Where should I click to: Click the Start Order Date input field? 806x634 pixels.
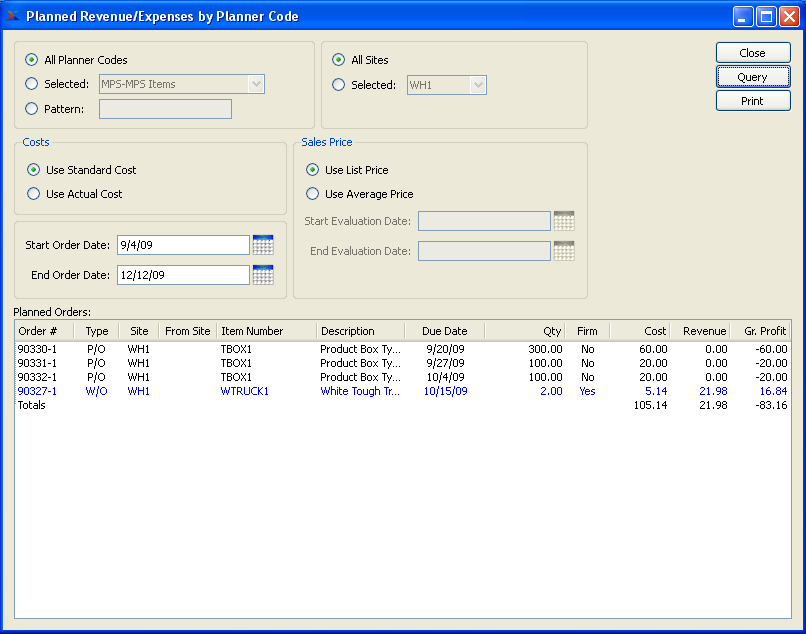(x=181, y=245)
